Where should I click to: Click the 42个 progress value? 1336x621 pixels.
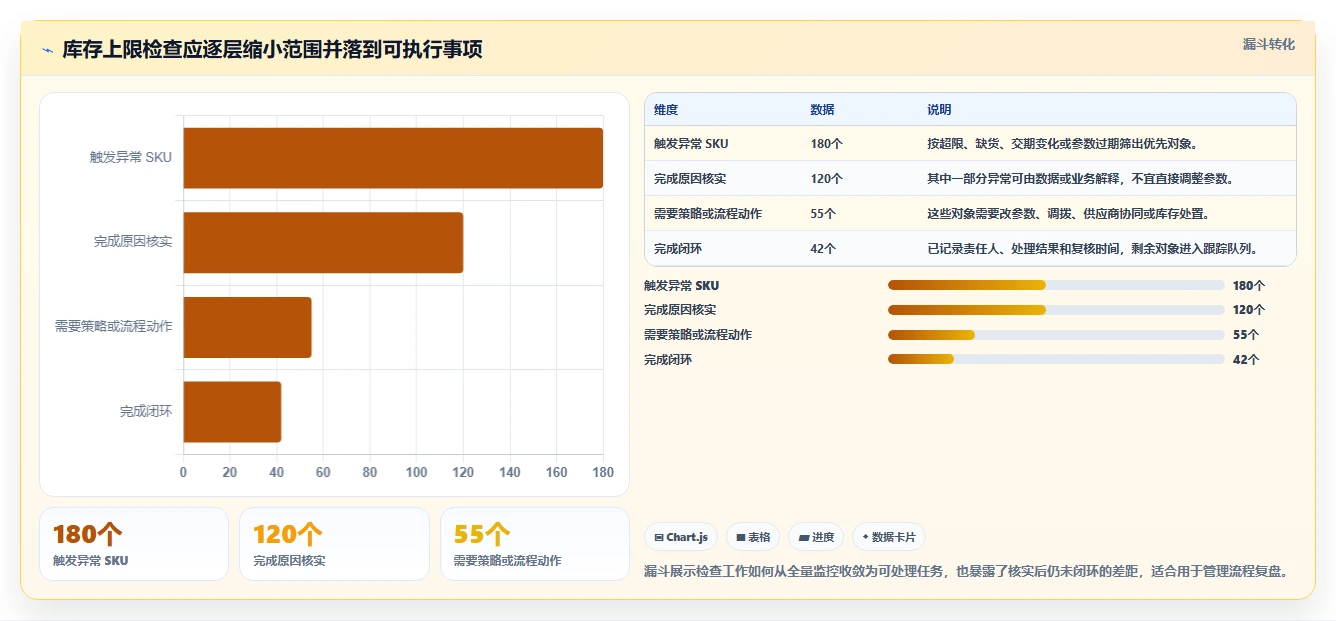1246,359
